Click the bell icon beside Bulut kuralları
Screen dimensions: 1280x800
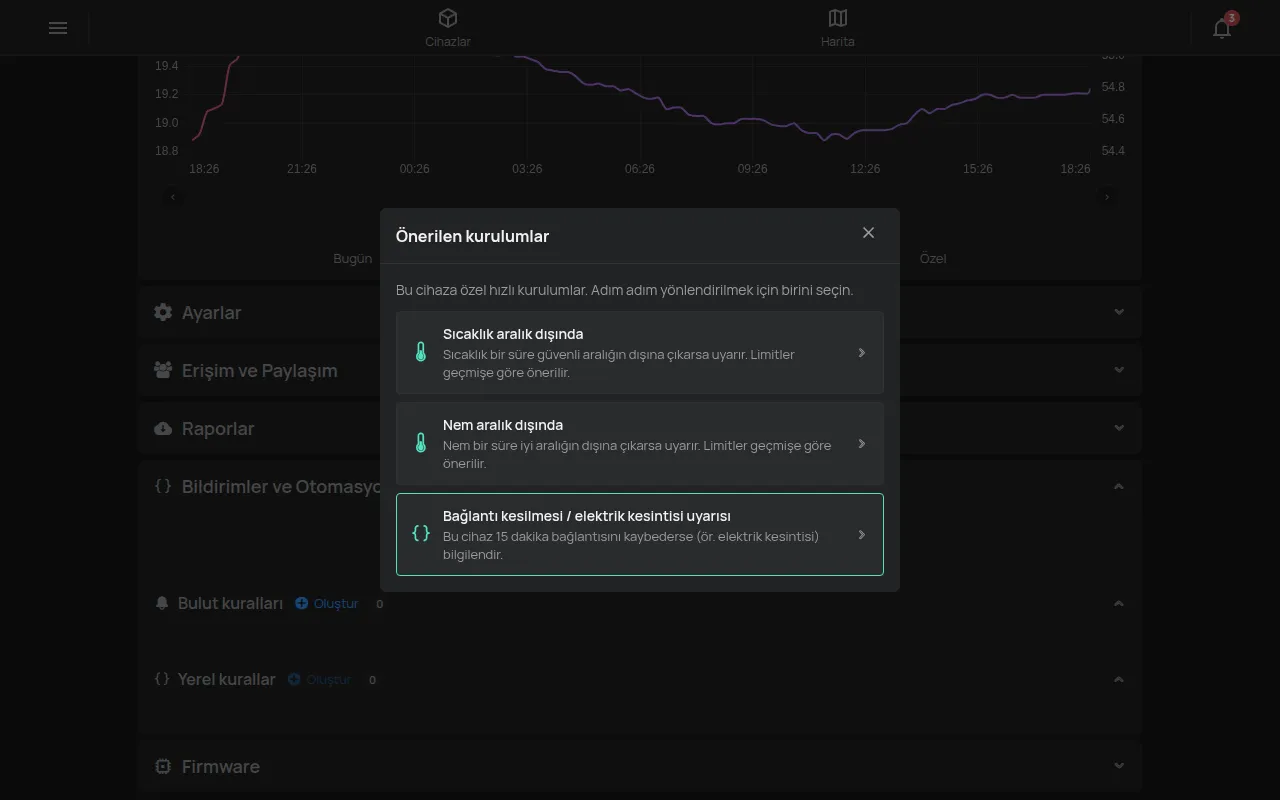(162, 603)
